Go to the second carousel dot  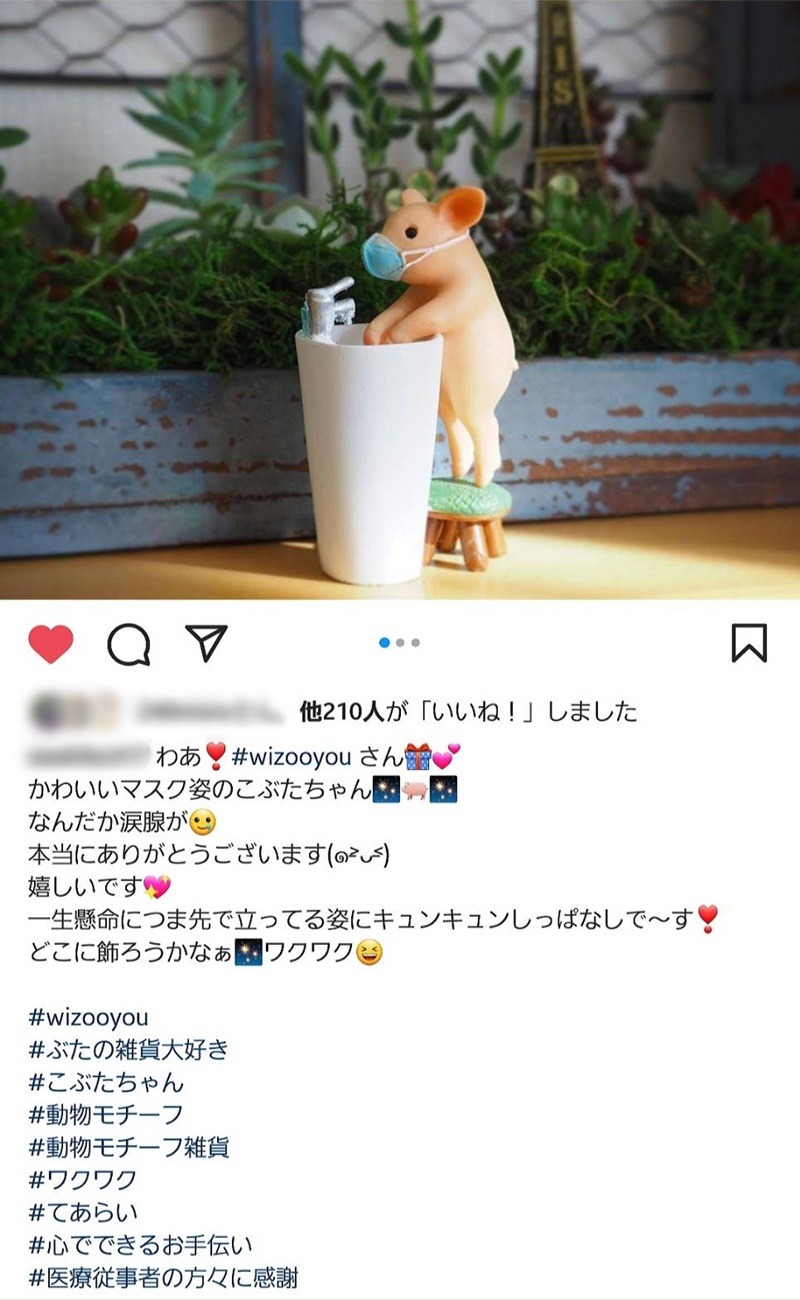400,643
